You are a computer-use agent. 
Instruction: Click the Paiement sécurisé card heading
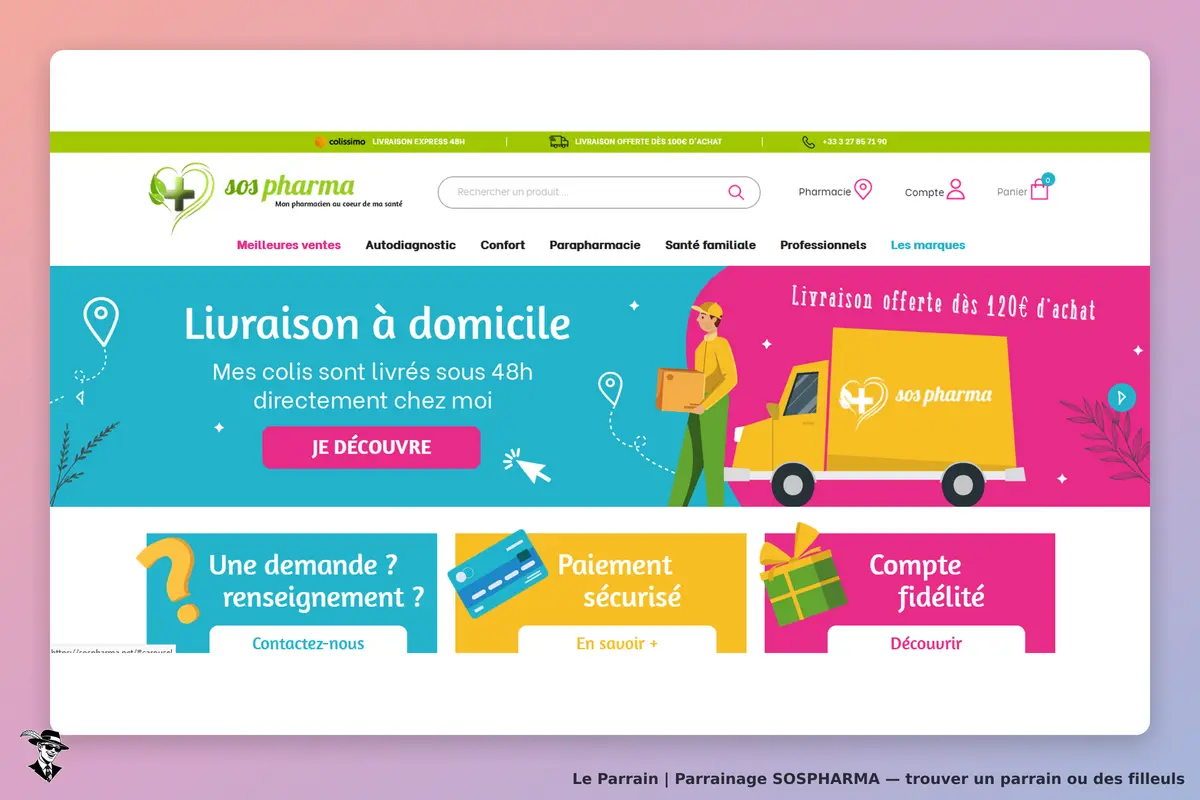coord(619,581)
